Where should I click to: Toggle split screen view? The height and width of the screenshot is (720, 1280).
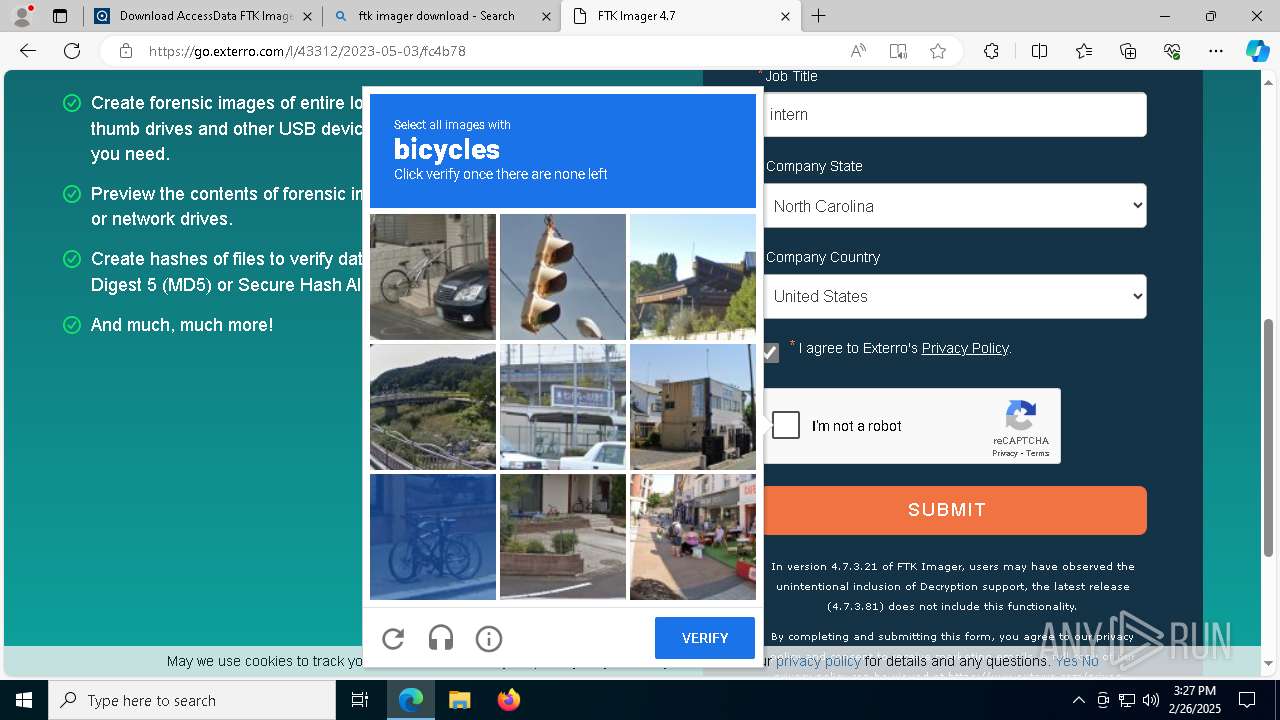1039,51
